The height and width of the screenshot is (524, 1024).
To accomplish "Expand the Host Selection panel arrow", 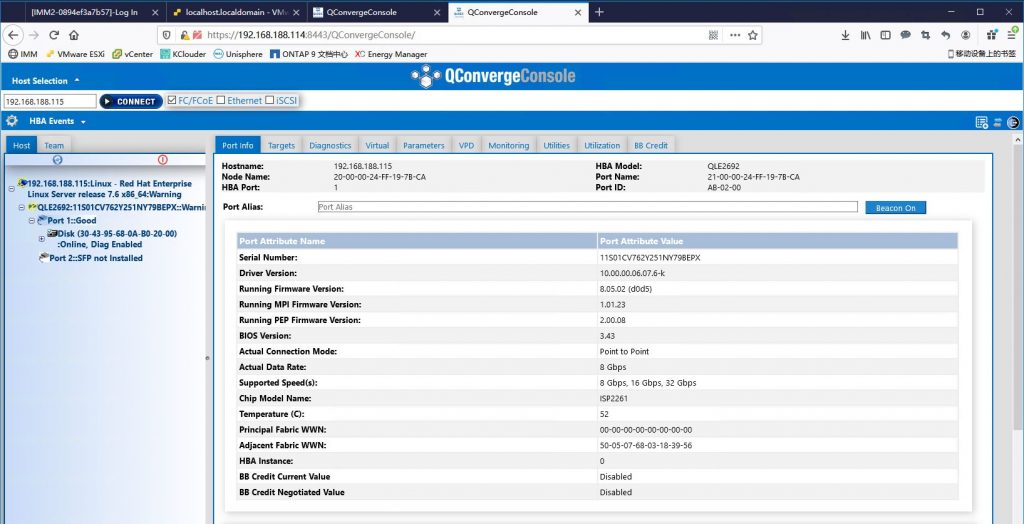I will 76,80.
